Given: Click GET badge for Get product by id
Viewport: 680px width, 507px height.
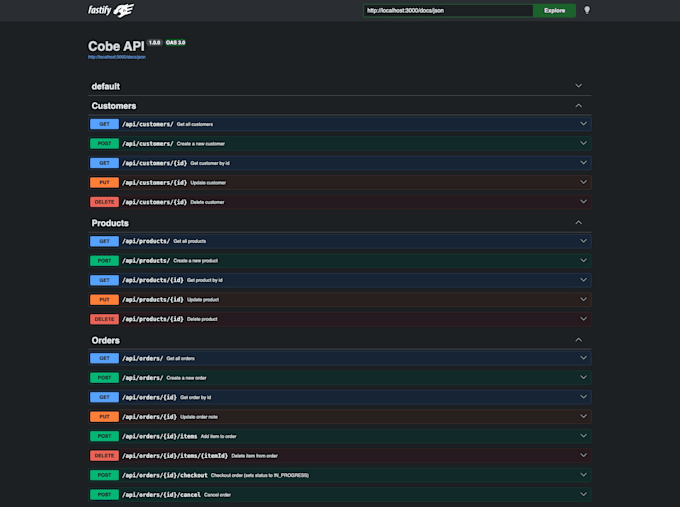Looking at the screenshot, I should point(104,280).
